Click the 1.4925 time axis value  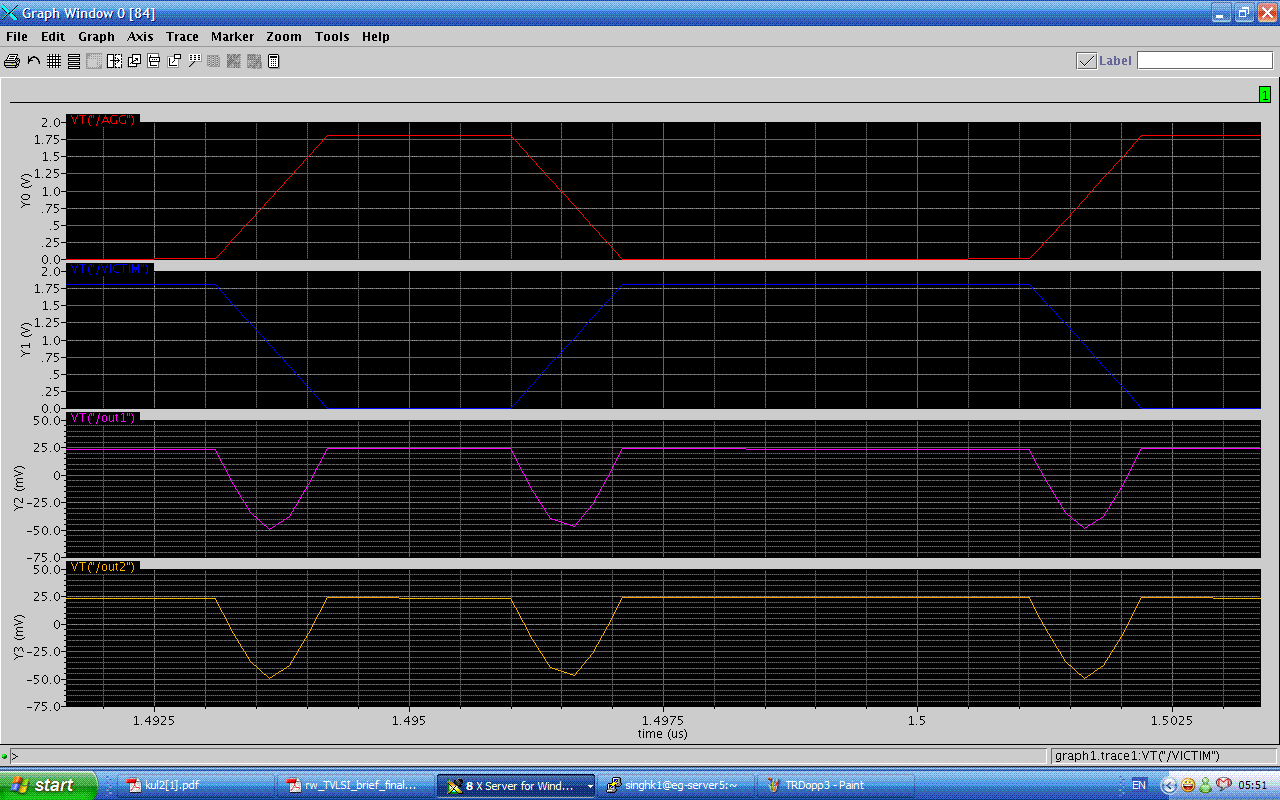[x=154, y=720]
